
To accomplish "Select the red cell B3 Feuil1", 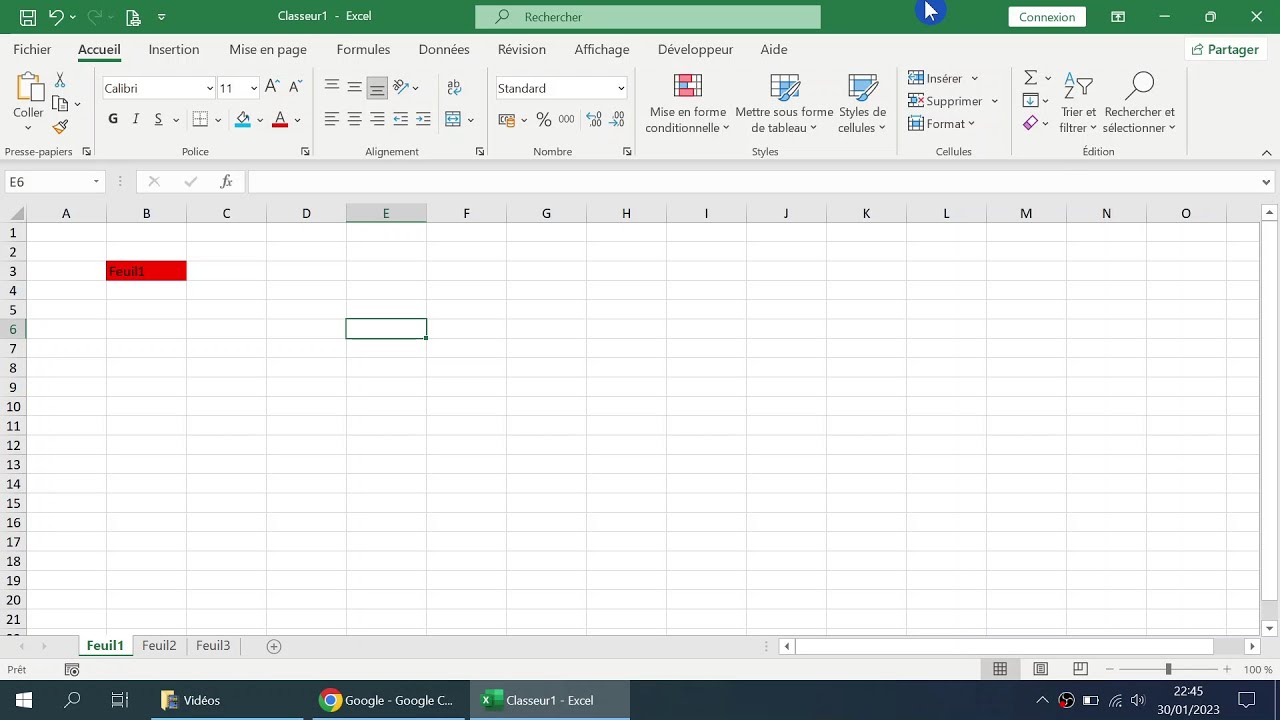I will (x=146, y=271).
